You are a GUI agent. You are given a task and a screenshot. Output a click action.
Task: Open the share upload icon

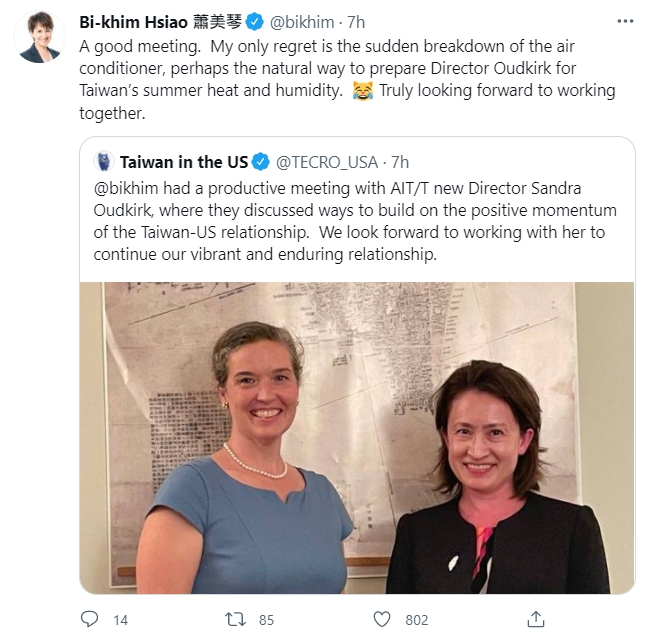(536, 619)
